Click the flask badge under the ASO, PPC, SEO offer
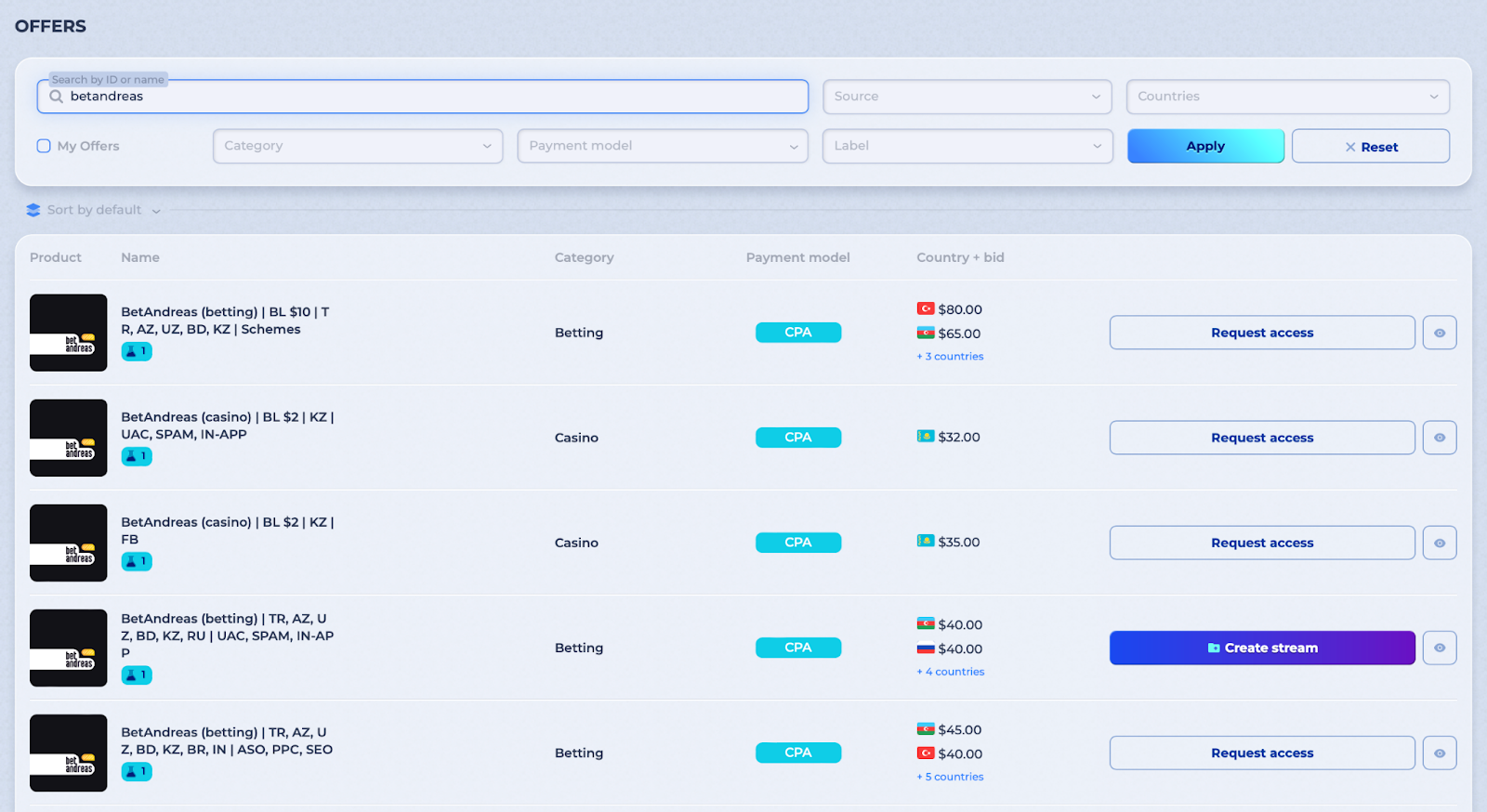1487x812 pixels. click(137, 771)
